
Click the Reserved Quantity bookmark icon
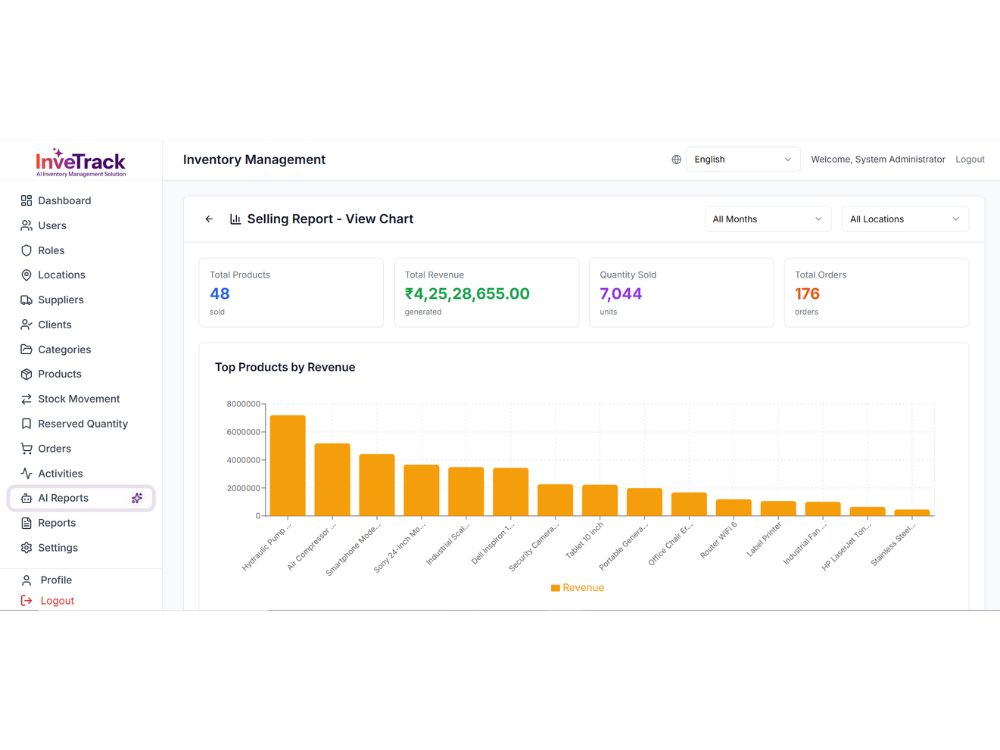26,423
